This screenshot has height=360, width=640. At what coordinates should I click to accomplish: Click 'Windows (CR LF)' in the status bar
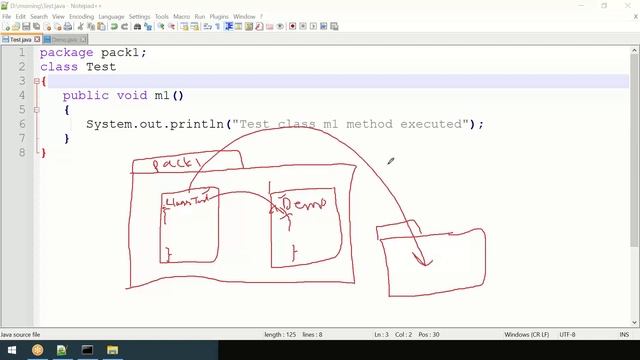click(527, 335)
